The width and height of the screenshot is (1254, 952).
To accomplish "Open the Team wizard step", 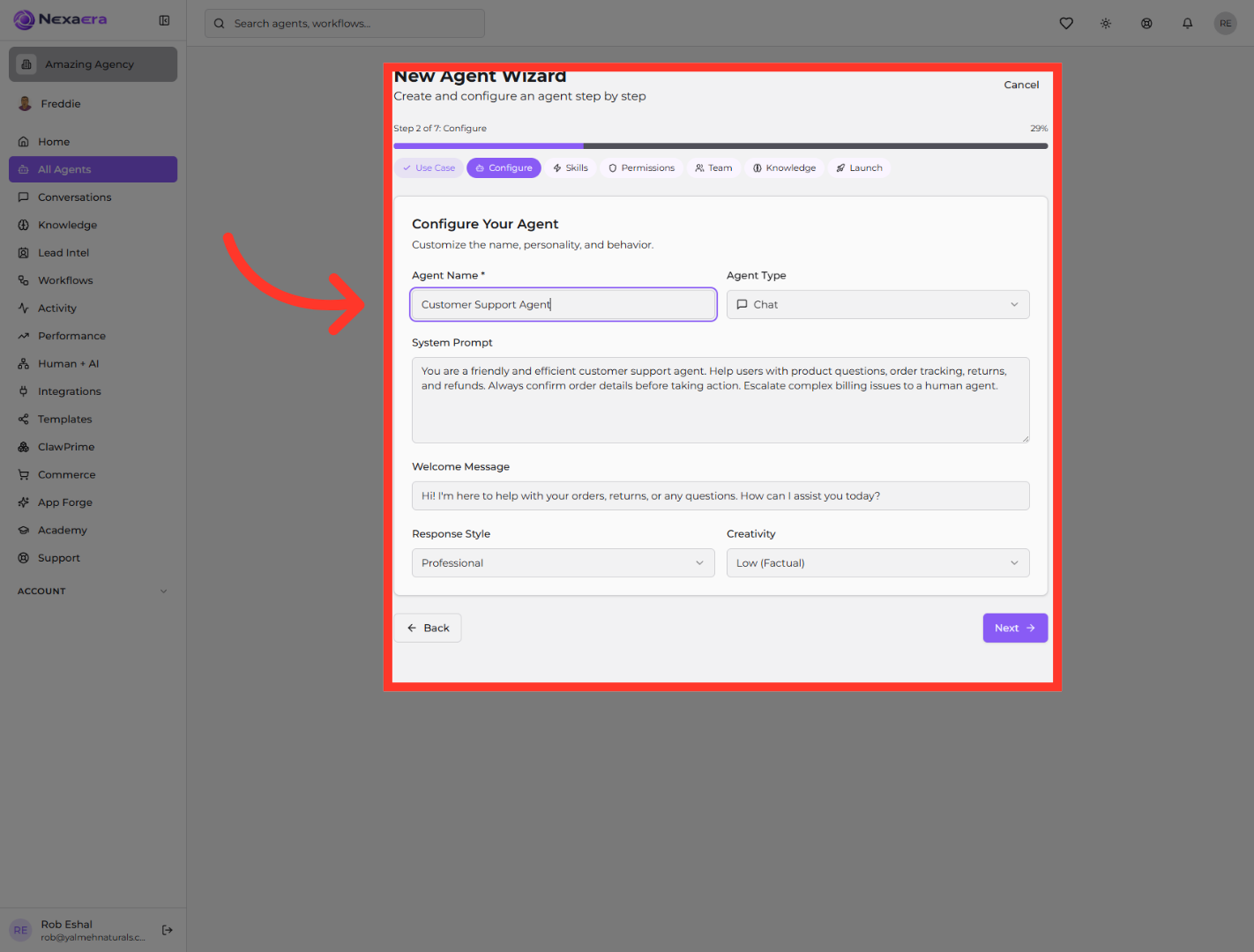I will coord(713,168).
